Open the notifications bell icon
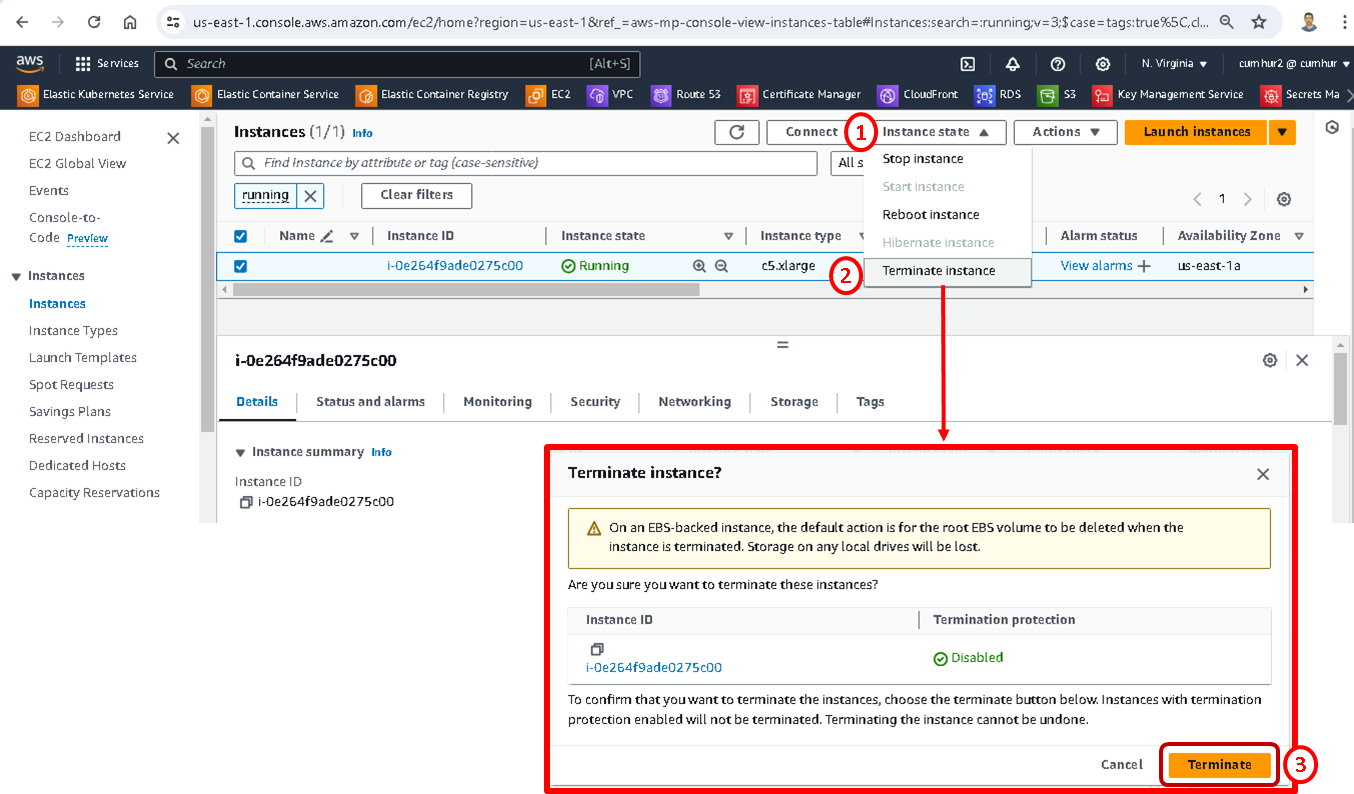This screenshot has height=794, width=1354. pos(1013,64)
